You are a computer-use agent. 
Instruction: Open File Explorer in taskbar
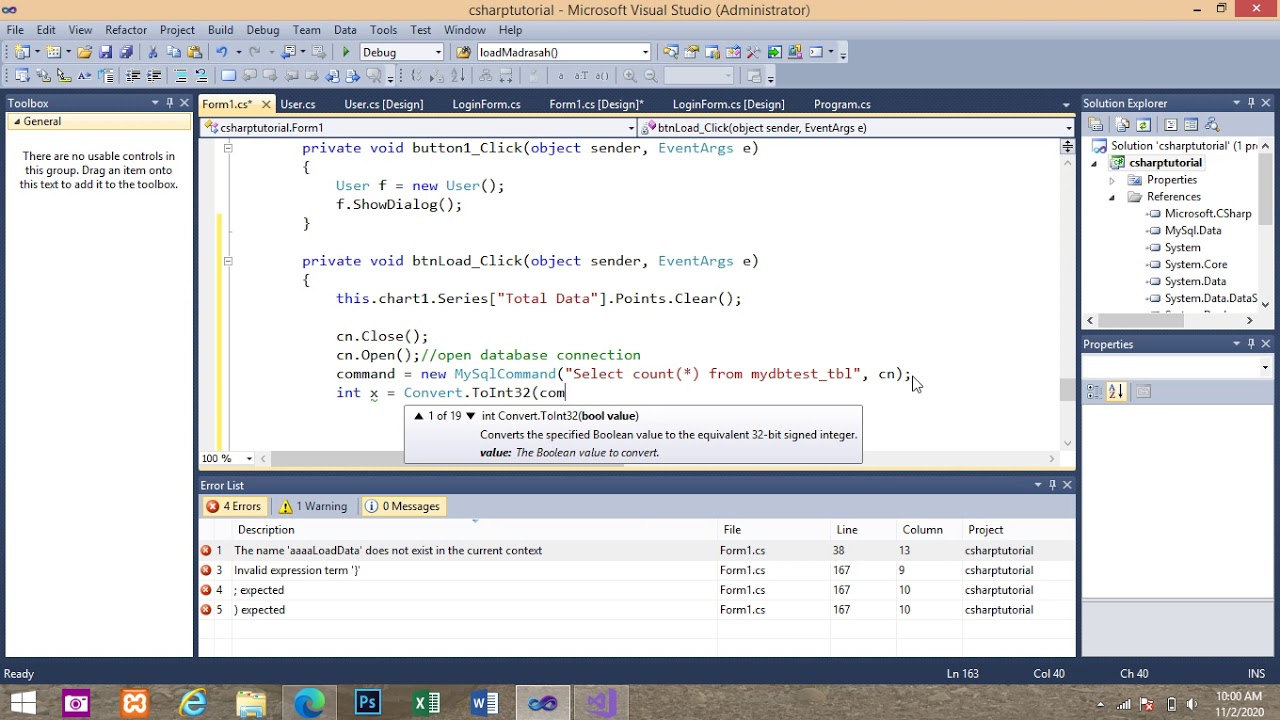click(251, 703)
